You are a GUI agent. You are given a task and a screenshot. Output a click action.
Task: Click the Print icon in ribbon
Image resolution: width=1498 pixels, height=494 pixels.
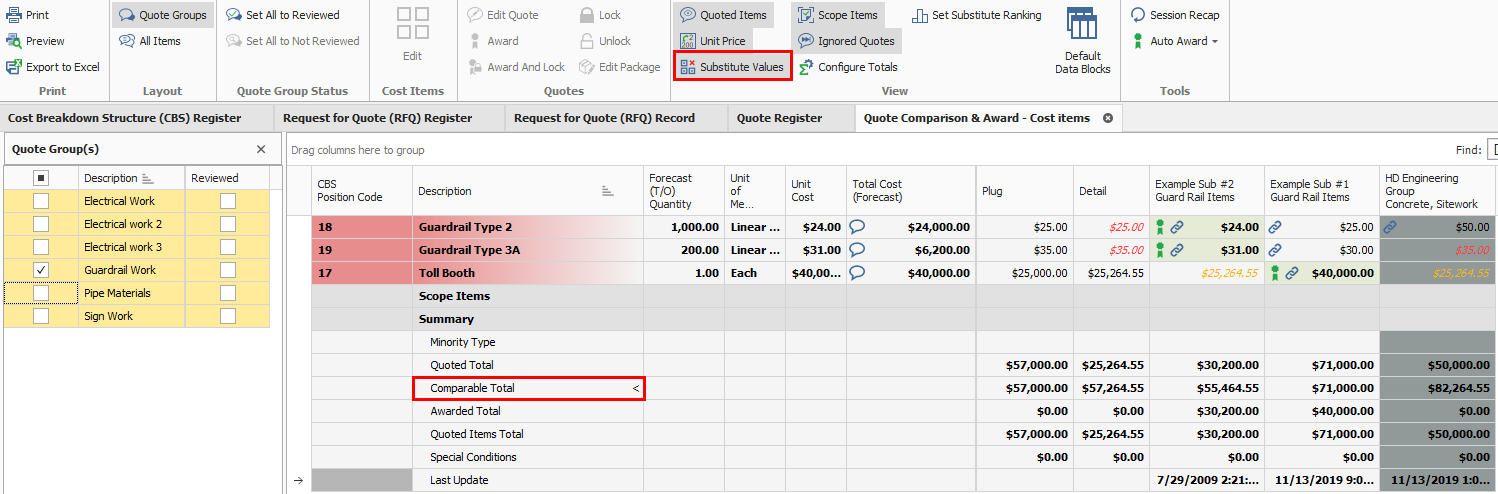(x=14, y=15)
